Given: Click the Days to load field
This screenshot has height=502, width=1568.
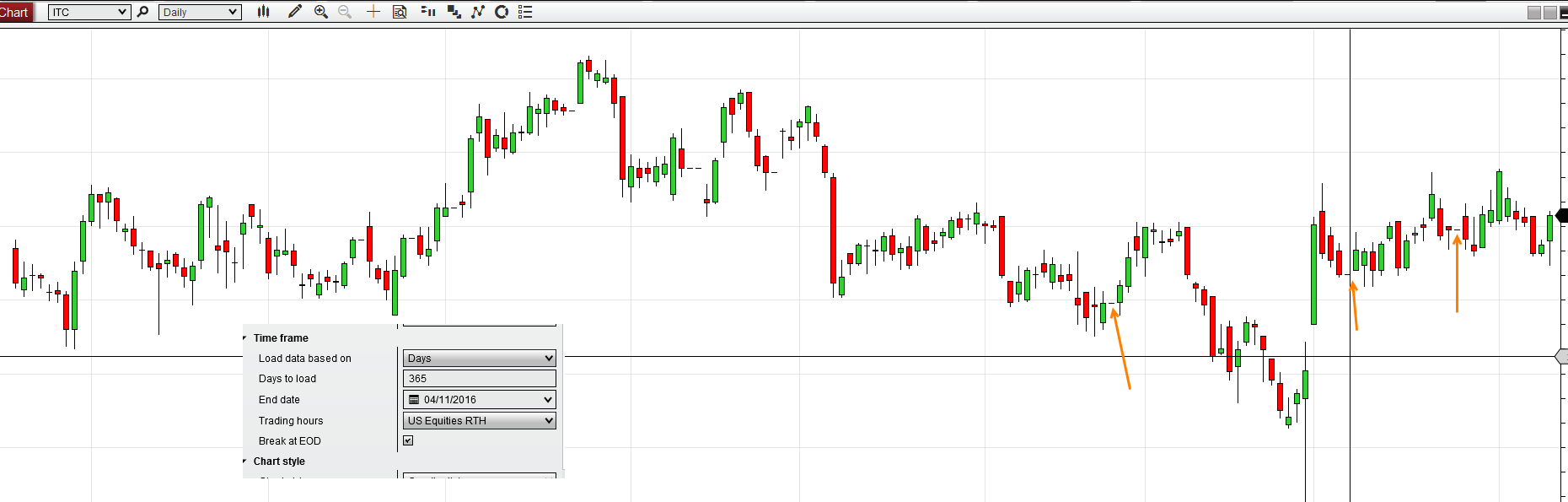Looking at the screenshot, I should coord(479,379).
